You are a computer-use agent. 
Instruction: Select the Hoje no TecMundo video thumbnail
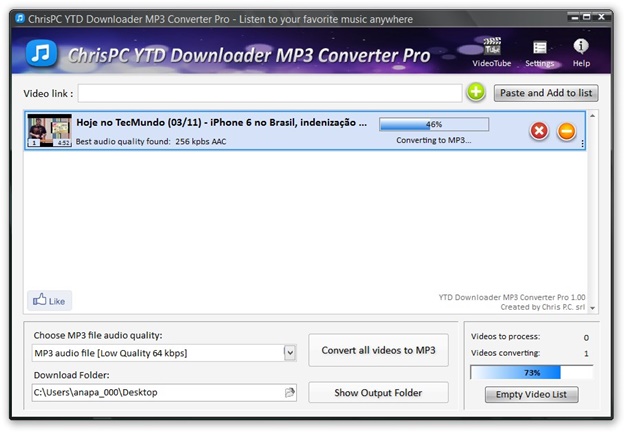pos(49,130)
